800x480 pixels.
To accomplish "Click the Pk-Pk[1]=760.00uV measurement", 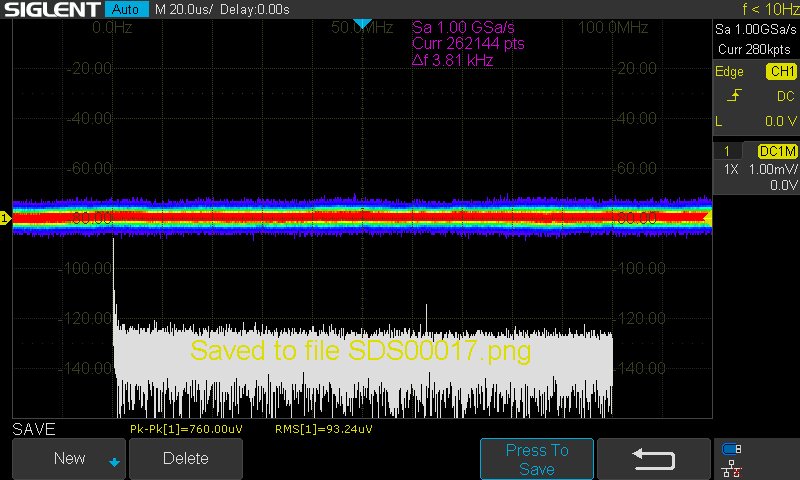I will (186, 429).
